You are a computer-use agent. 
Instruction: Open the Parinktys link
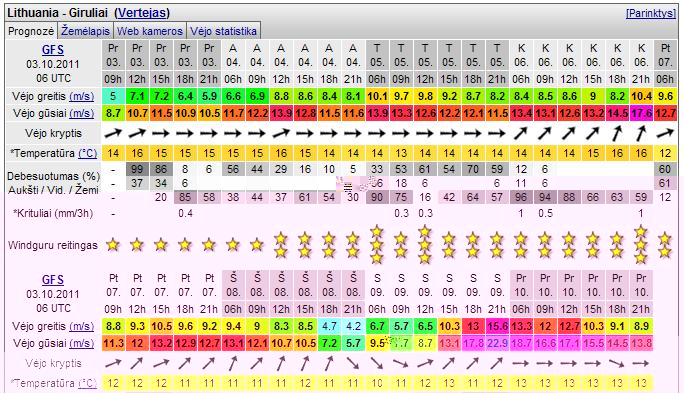[650, 13]
